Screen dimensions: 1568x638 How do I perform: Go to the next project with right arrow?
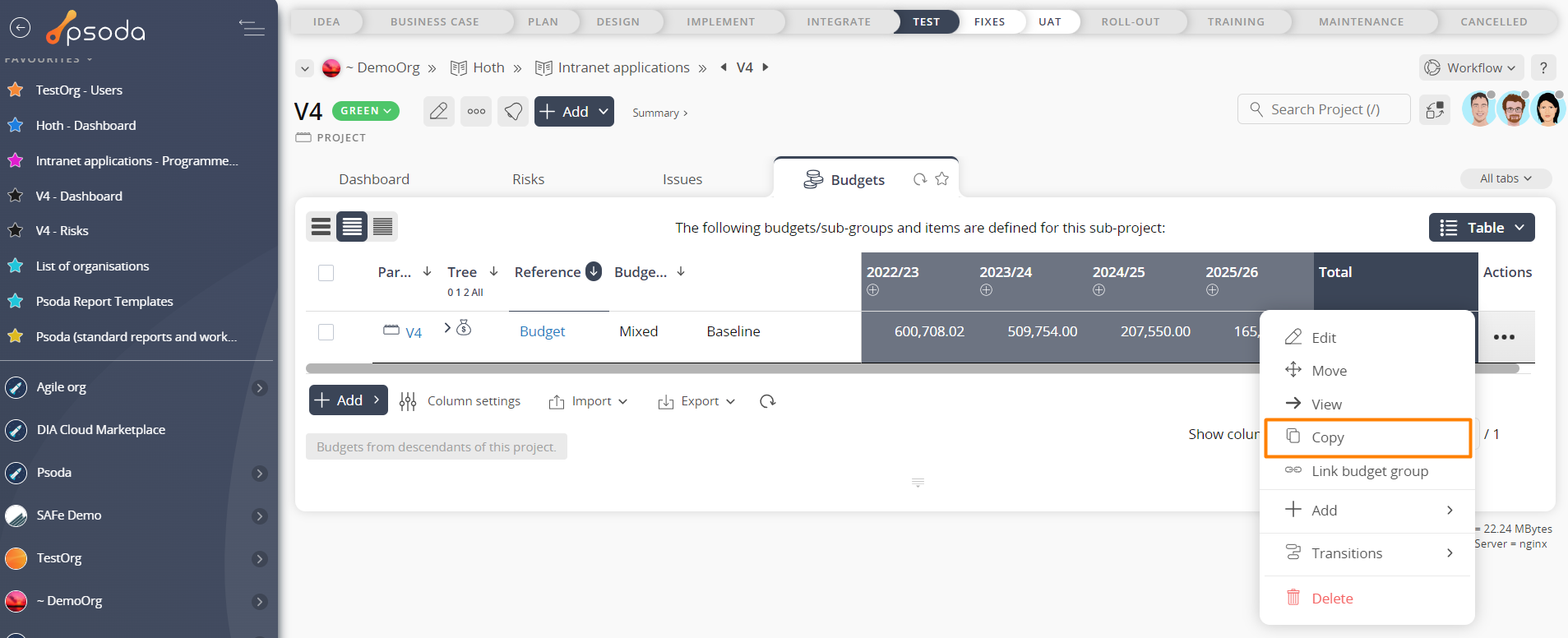[765, 67]
